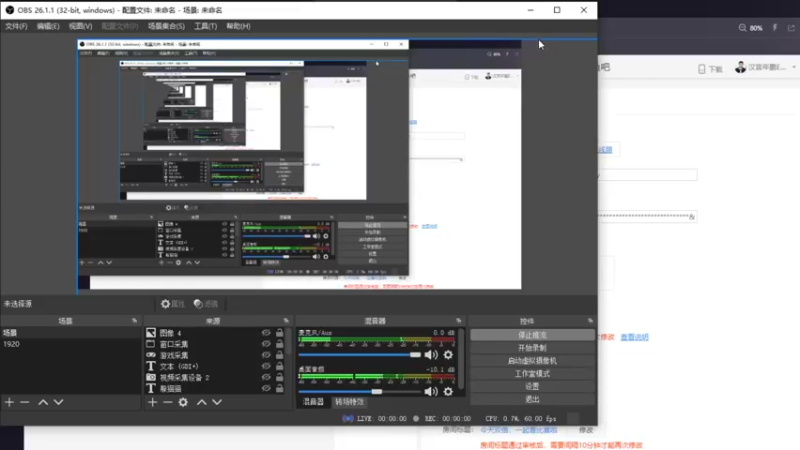800x450 pixels.
Task: Open source properties gear in 来源 toolbar
Action: [183, 403]
